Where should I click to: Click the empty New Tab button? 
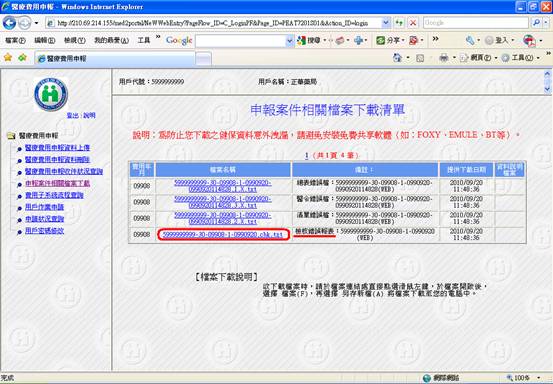point(203,59)
